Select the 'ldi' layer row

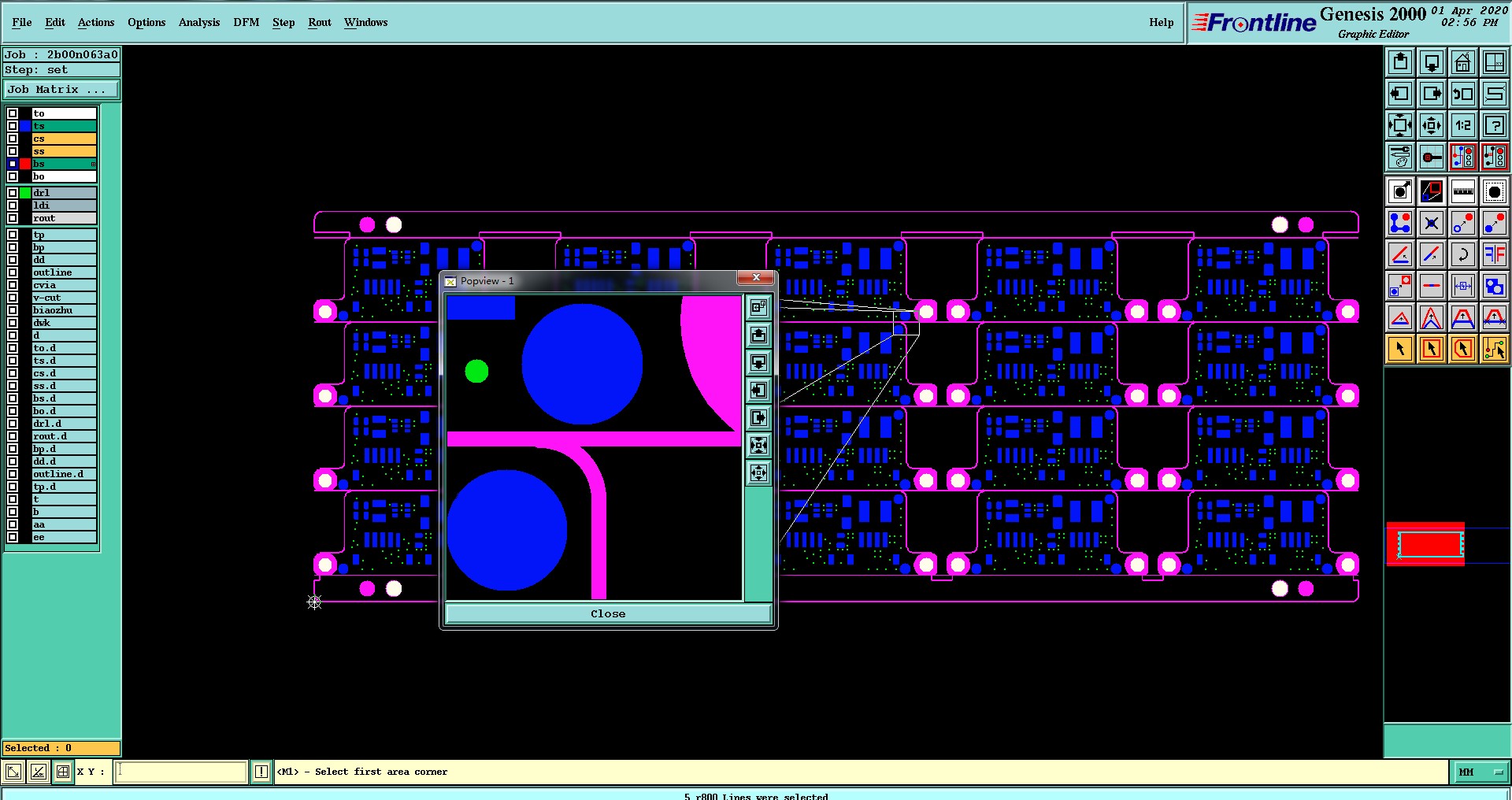[x=64, y=206]
